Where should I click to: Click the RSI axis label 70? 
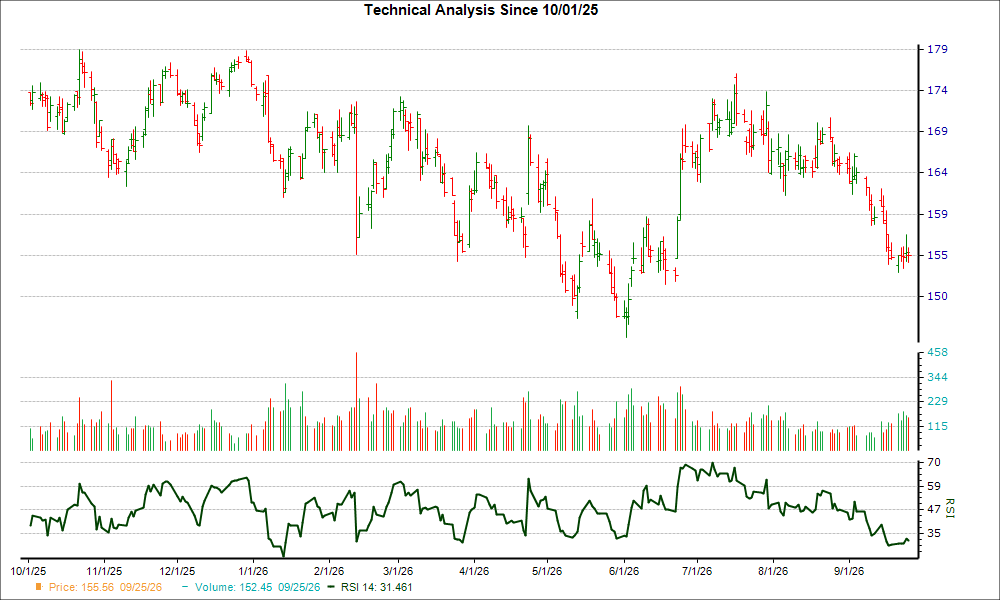point(934,462)
